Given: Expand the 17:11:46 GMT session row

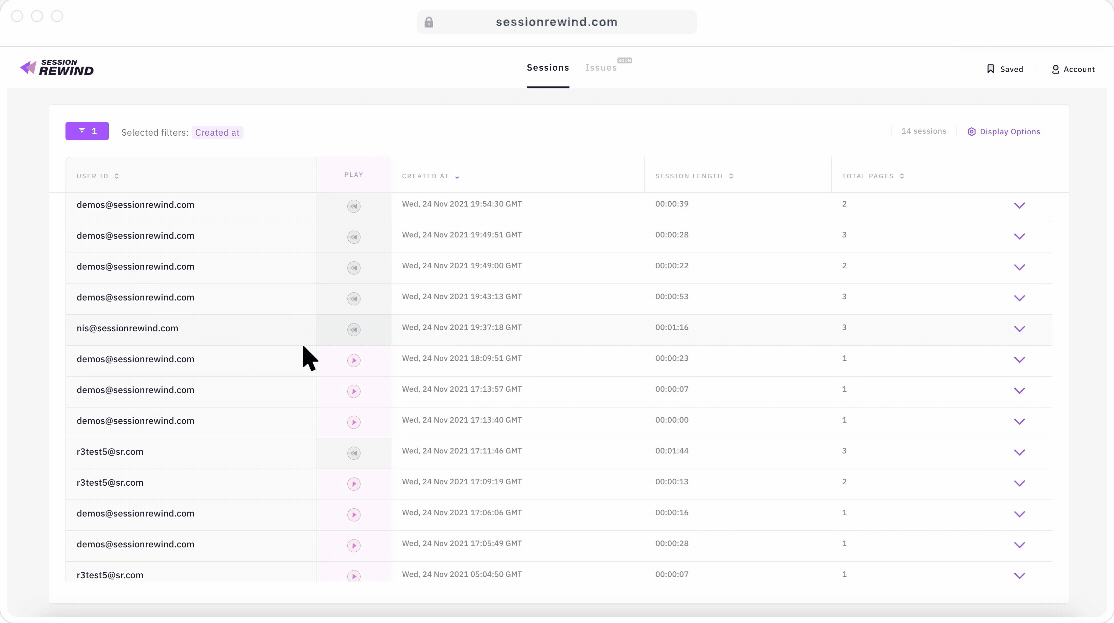Looking at the screenshot, I should click(1019, 453).
